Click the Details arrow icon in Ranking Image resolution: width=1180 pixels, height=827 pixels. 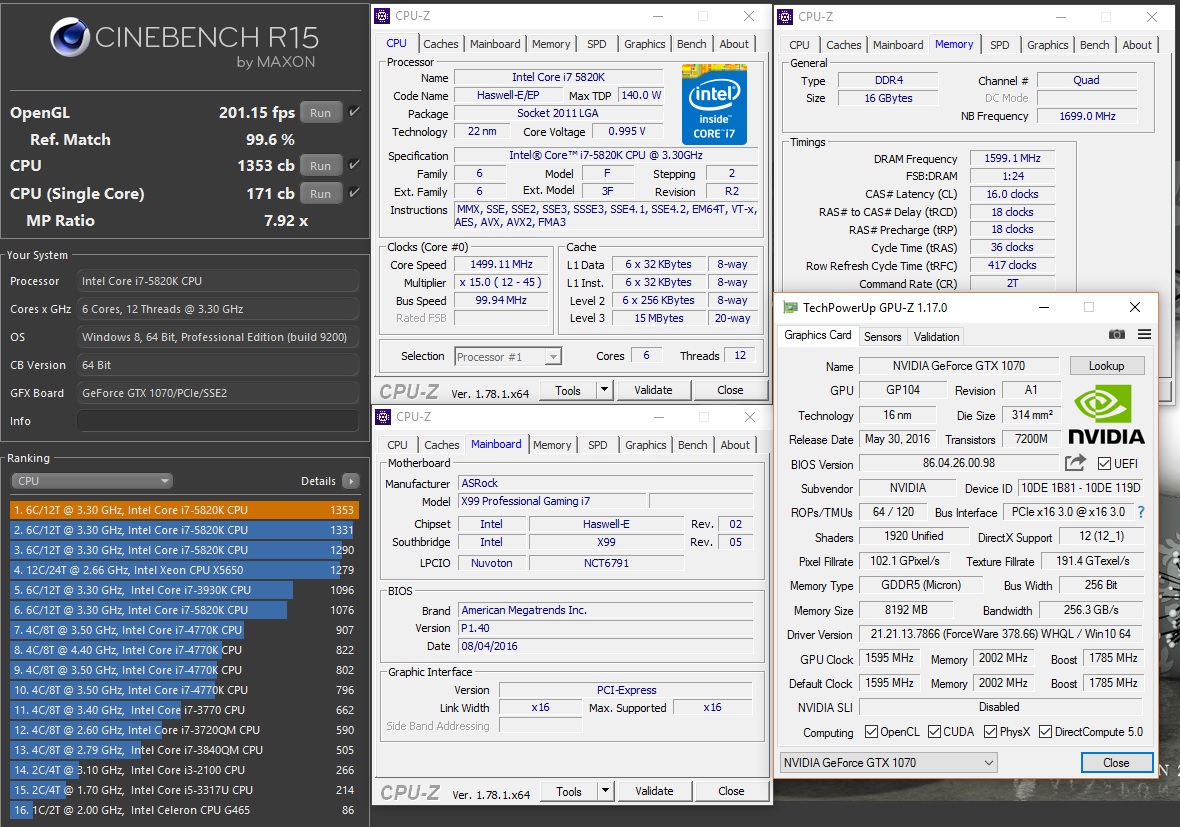click(351, 481)
